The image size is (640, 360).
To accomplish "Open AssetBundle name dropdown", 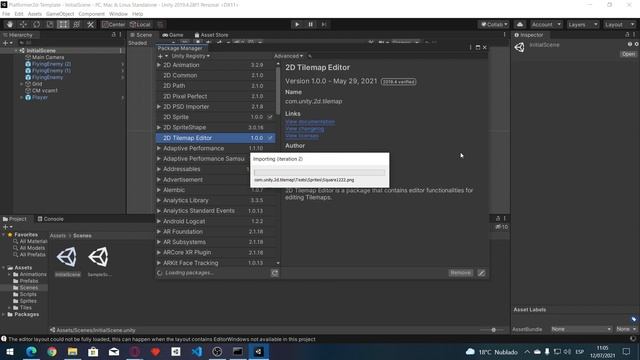I will click(581, 329).
